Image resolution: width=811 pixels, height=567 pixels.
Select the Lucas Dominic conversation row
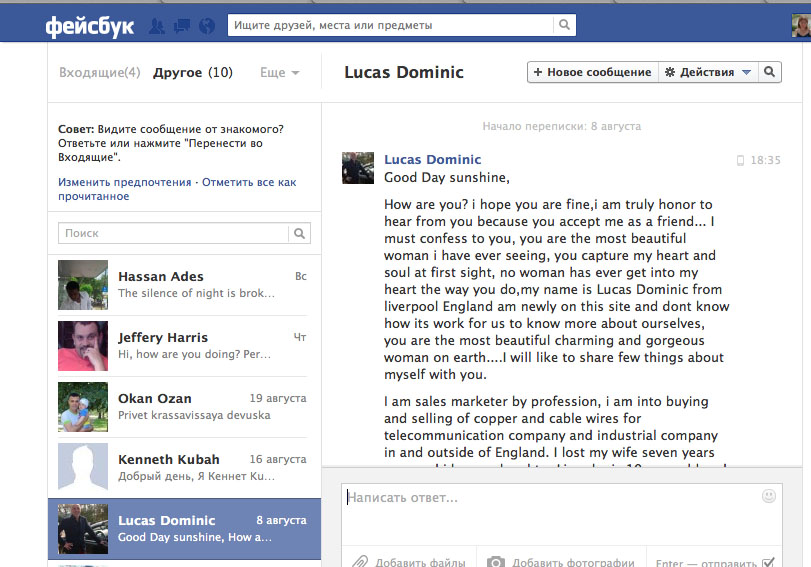tap(184, 529)
